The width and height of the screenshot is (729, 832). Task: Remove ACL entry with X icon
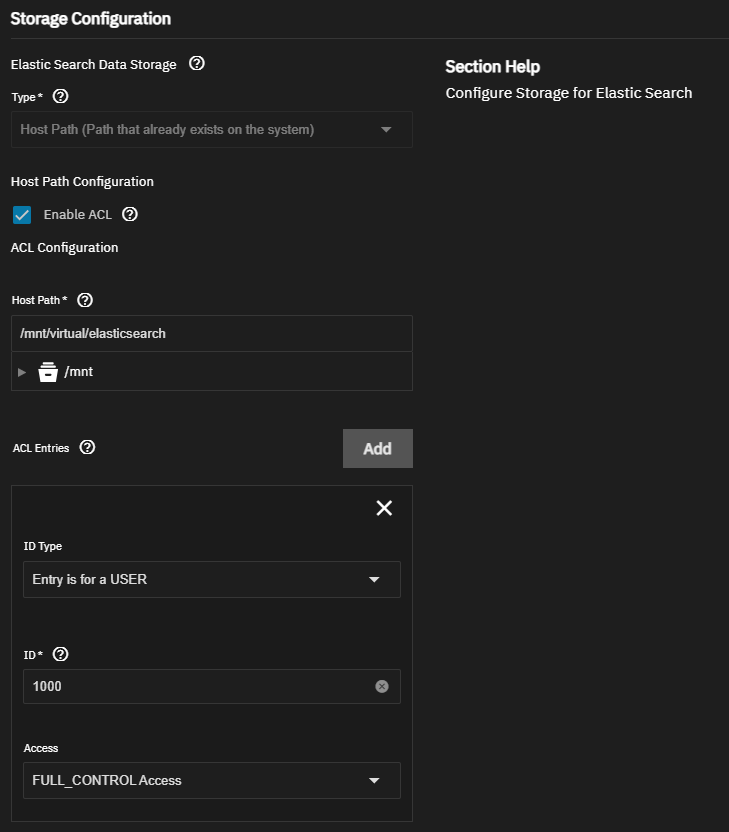(x=384, y=508)
